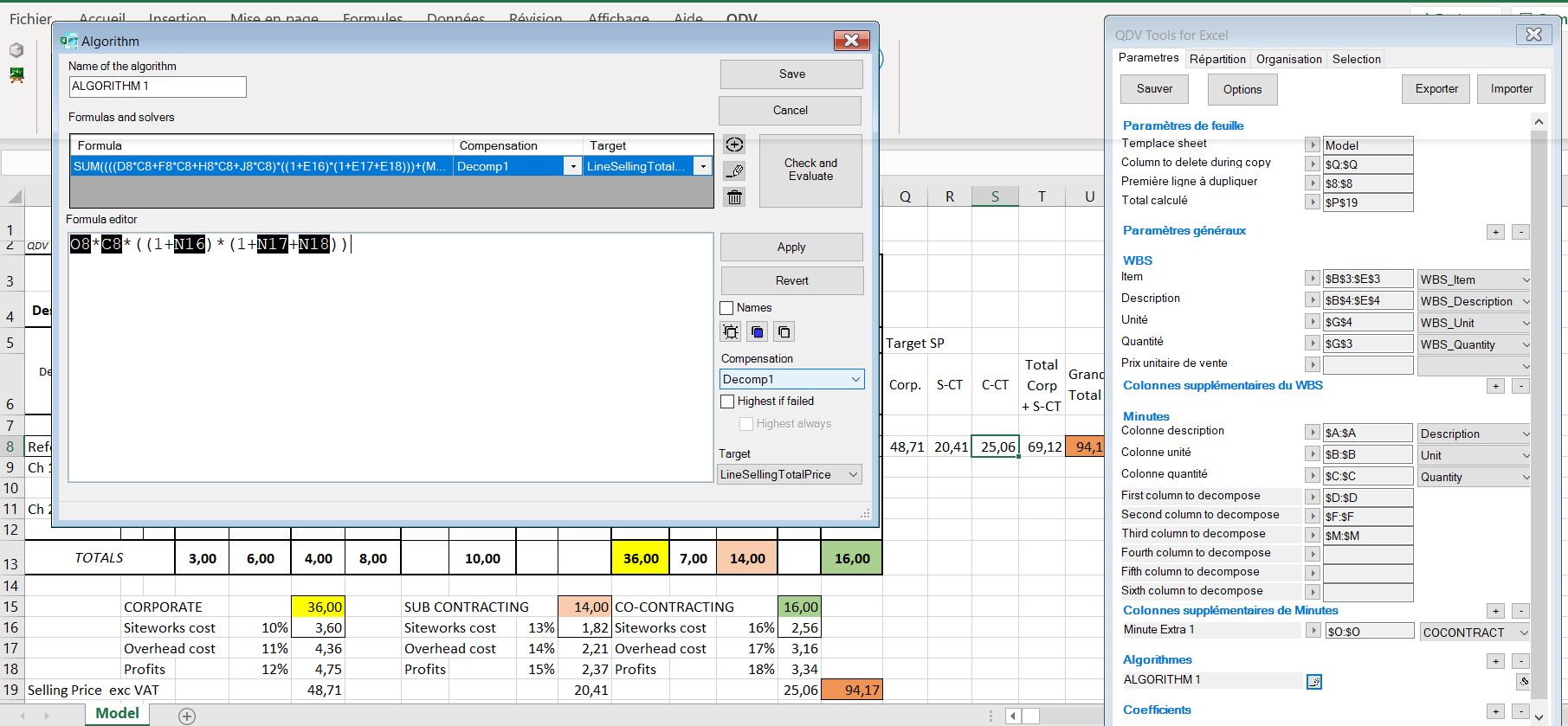
Task: Click range picker arrow for WBS Description
Action: coord(1313,299)
